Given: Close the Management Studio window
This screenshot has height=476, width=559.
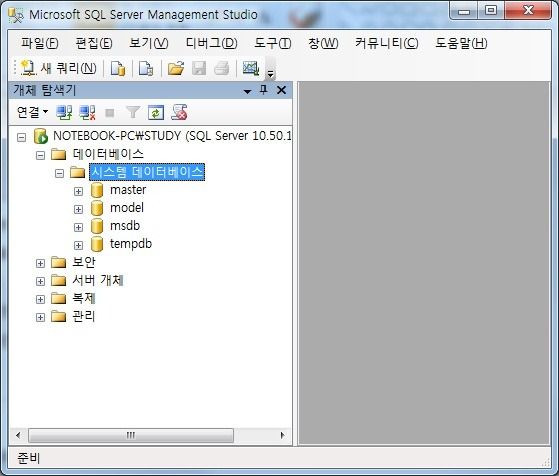Looking at the screenshot, I should [x=528, y=11].
